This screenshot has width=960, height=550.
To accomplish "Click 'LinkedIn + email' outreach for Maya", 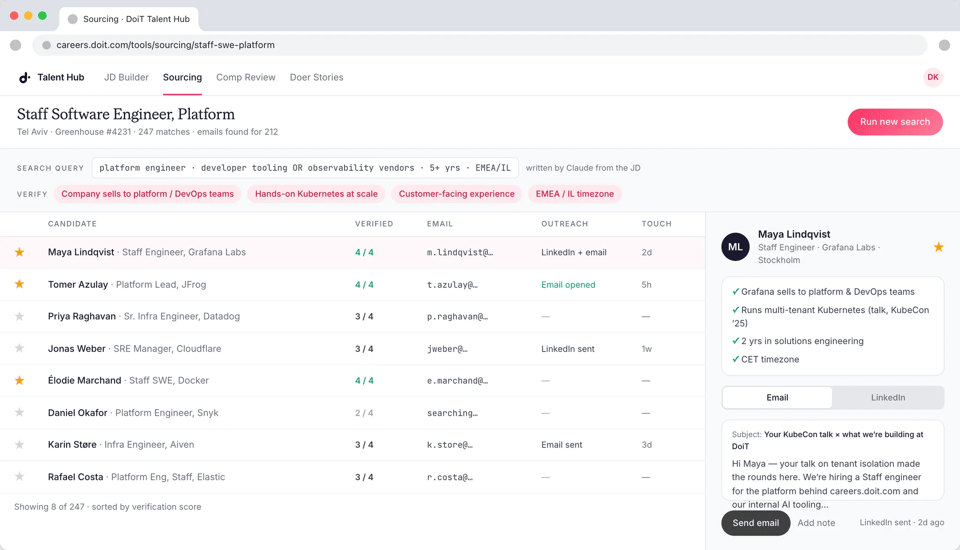I will point(574,252).
